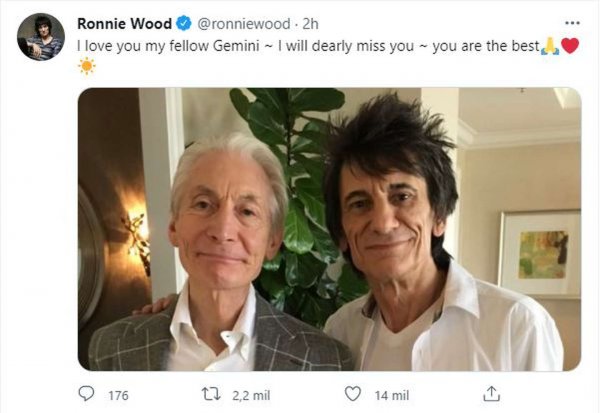Click the praying hands emoji
The width and height of the screenshot is (600, 413).
coord(550,46)
